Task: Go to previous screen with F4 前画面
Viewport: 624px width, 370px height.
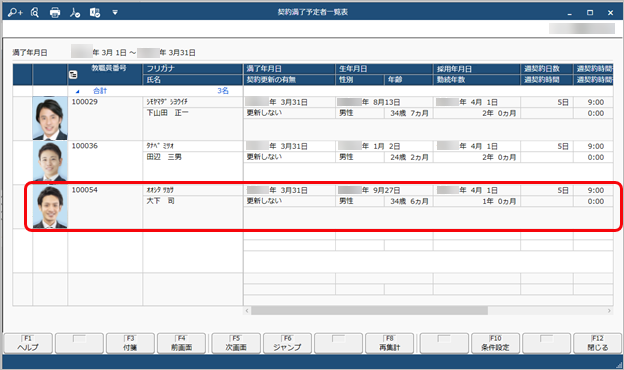Action: coord(181,343)
